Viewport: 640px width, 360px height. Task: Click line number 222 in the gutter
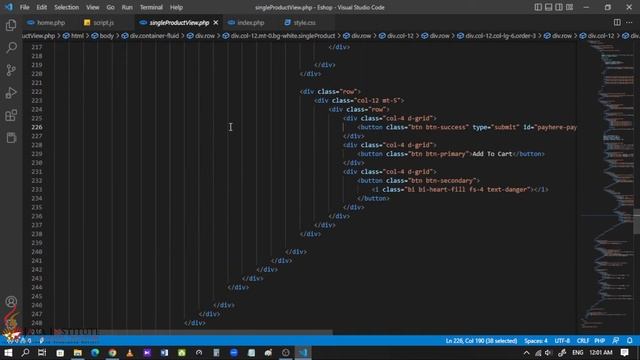(37, 91)
